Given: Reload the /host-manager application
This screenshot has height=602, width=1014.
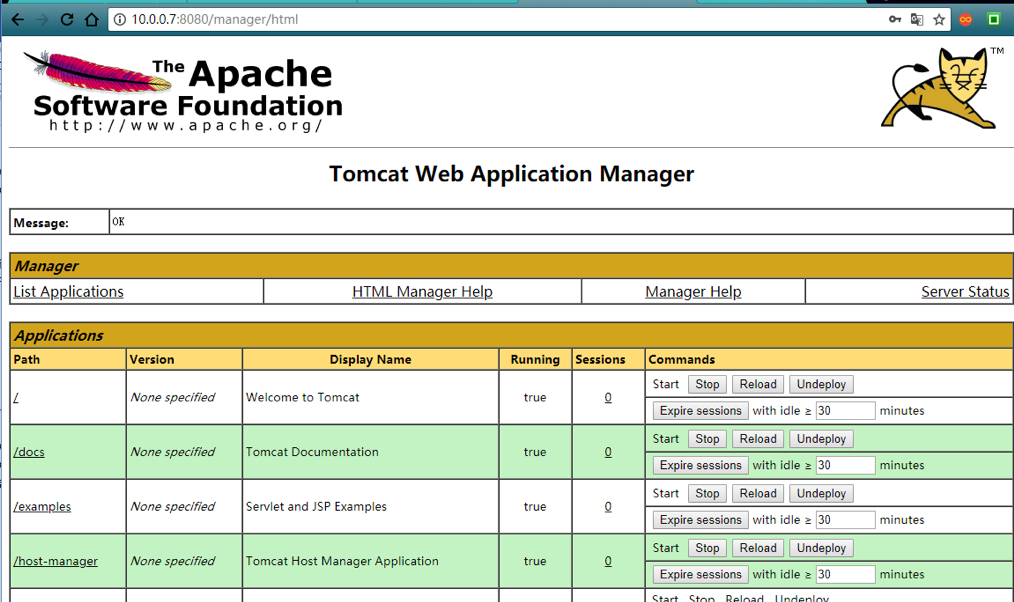Looking at the screenshot, I should click(x=758, y=548).
